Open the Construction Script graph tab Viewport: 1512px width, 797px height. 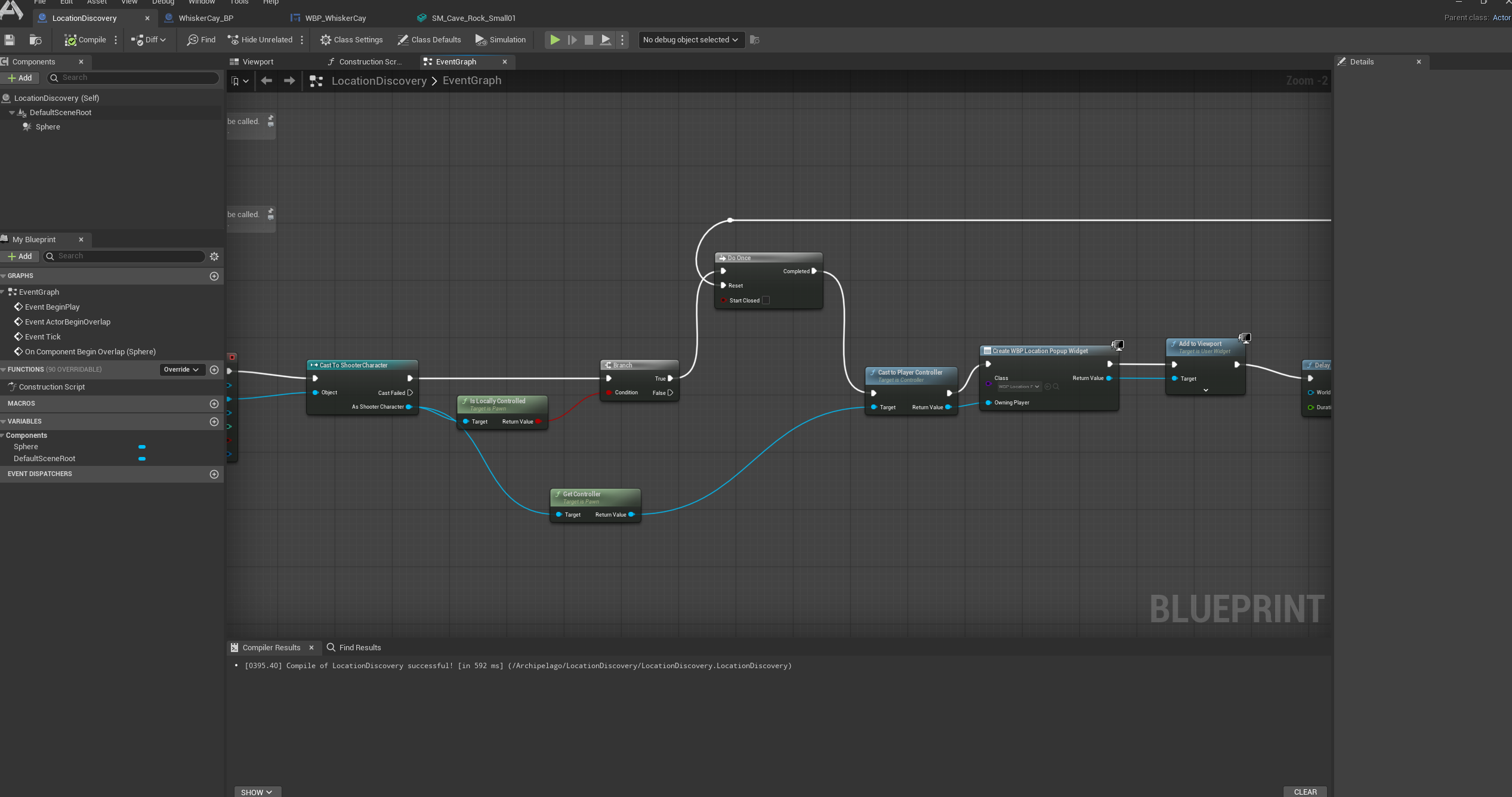click(x=370, y=61)
